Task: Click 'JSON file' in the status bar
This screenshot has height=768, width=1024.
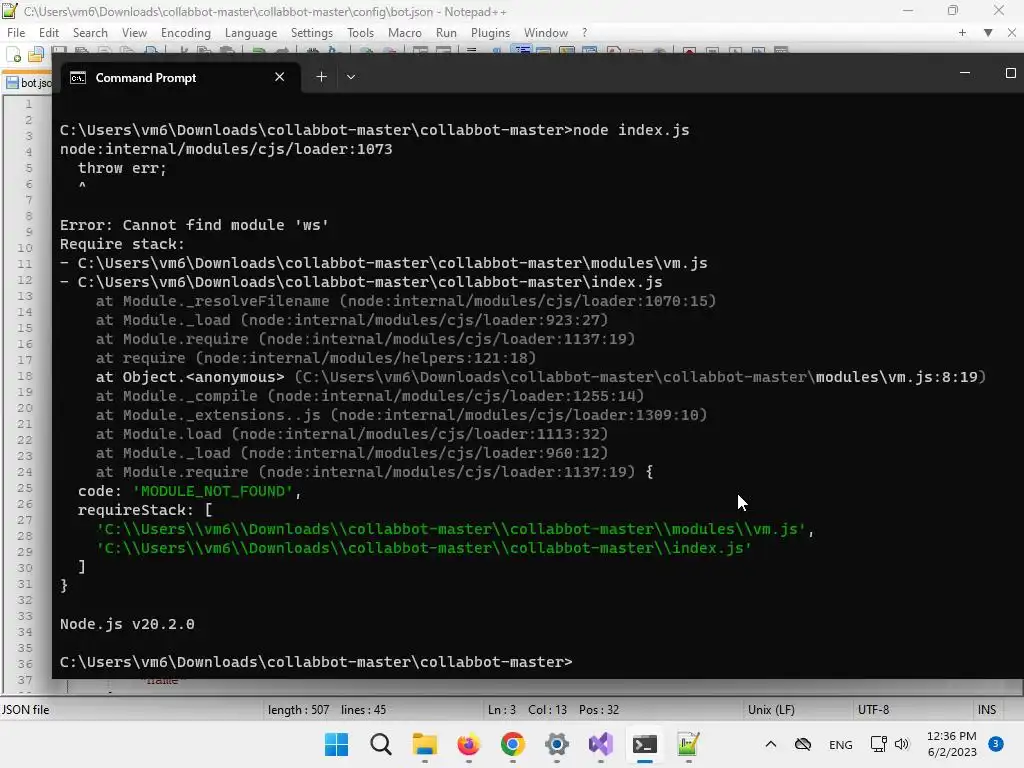Action: click(x=25, y=710)
